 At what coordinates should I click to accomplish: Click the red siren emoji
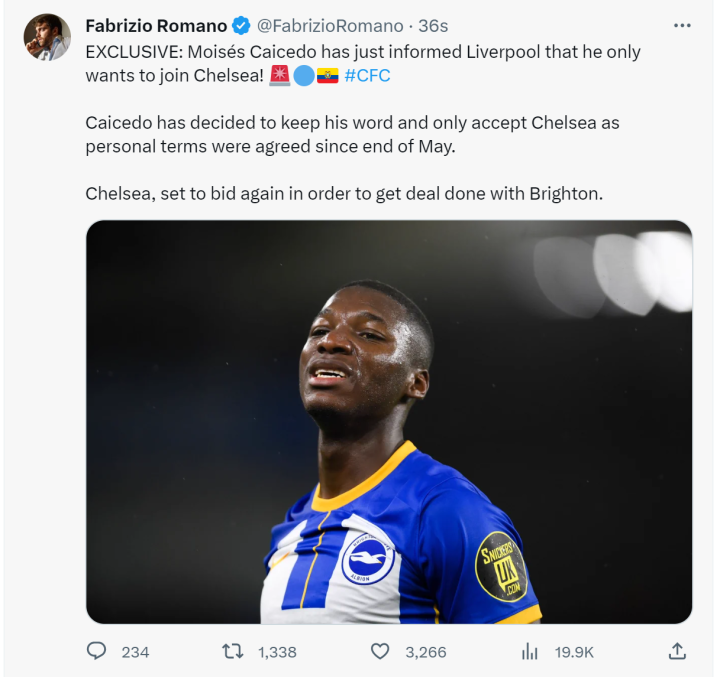coord(280,75)
